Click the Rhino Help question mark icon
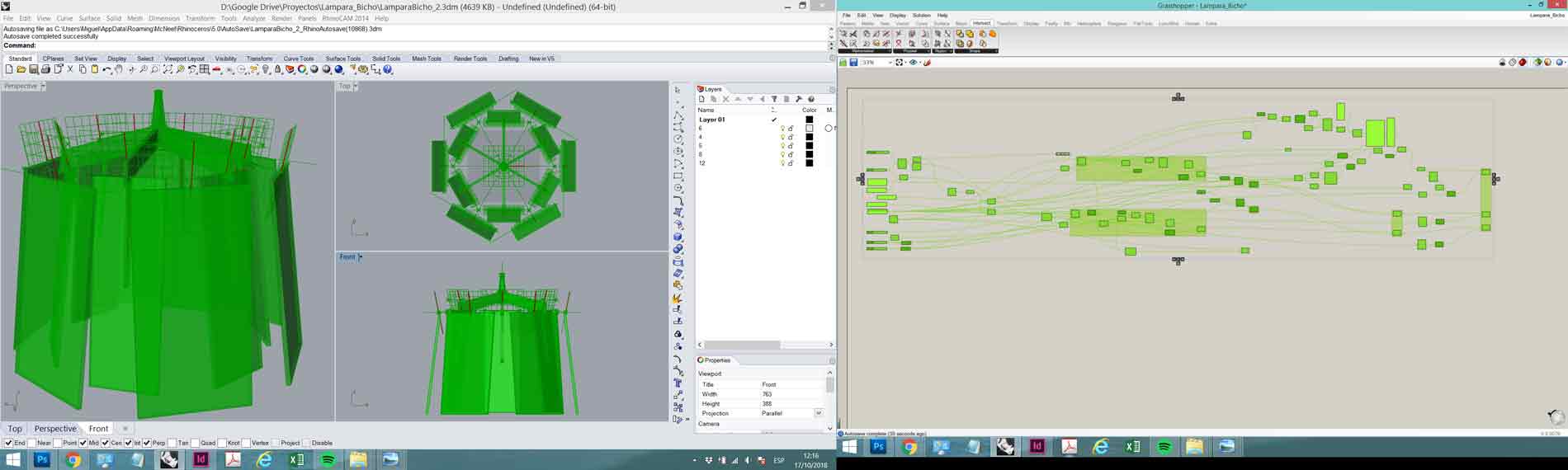The width and height of the screenshot is (1568, 470). pos(388,70)
